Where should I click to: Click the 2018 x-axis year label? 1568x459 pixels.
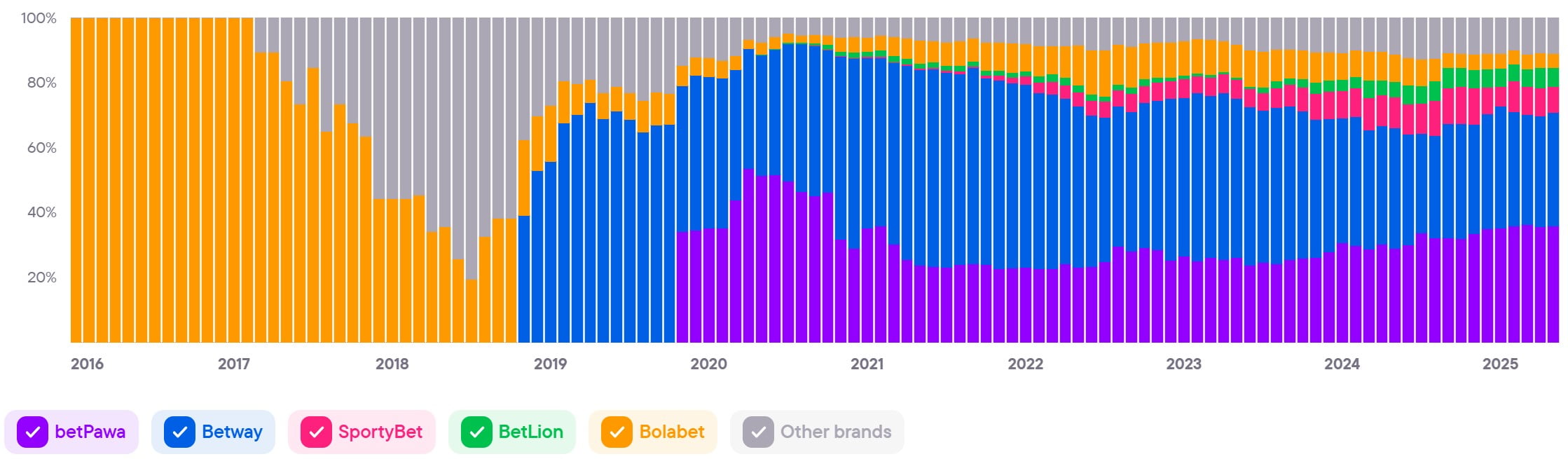(x=392, y=364)
